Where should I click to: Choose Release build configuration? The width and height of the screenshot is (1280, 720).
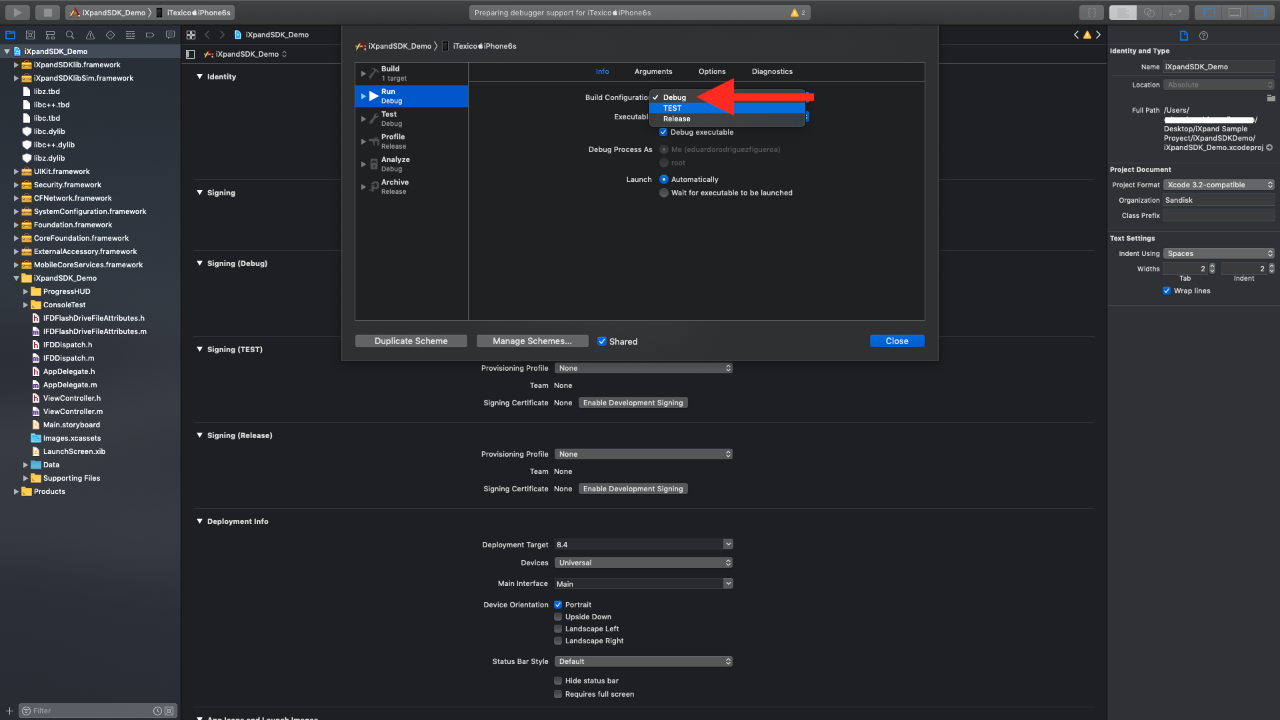[x=727, y=118]
